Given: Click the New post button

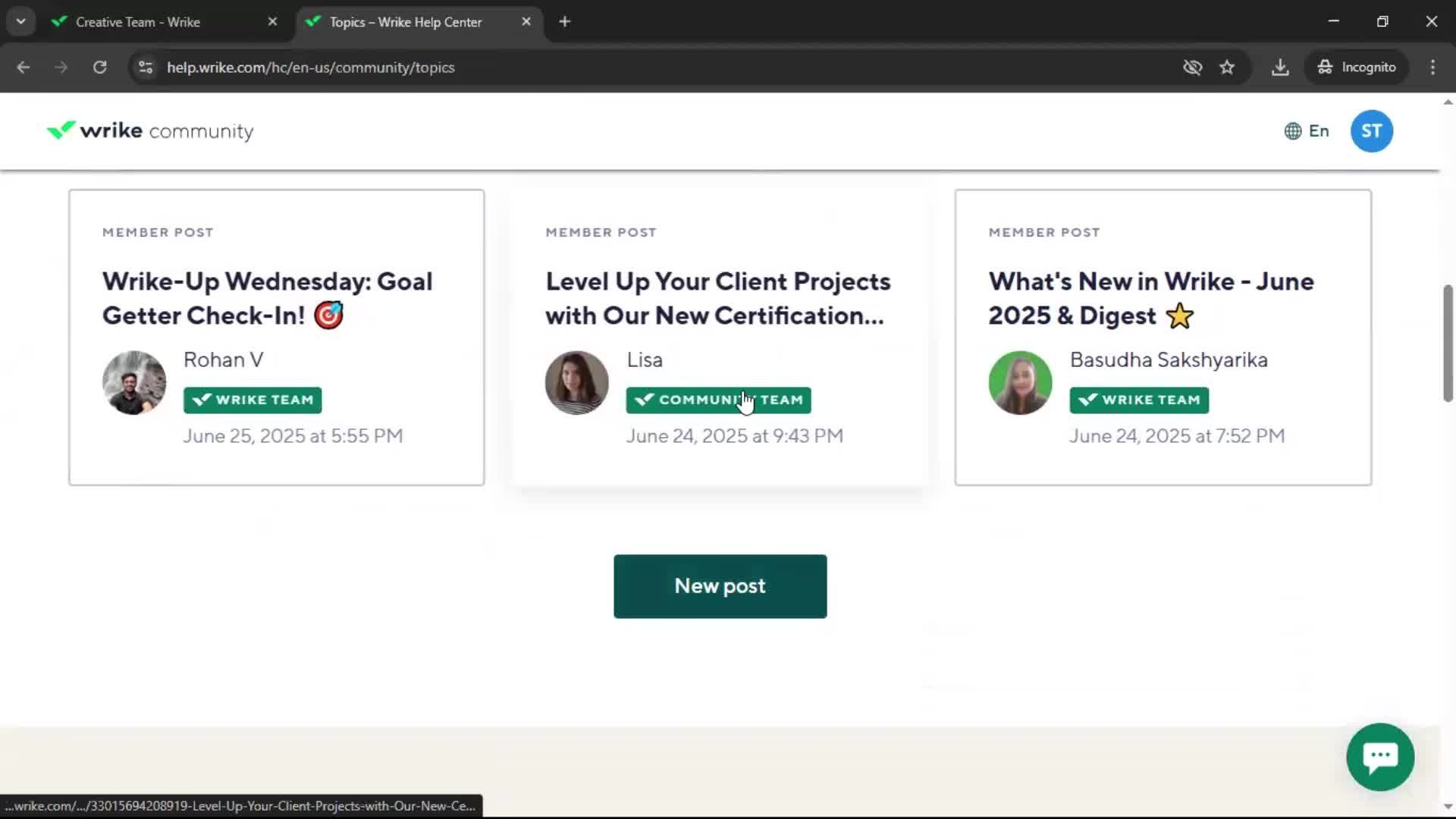Looking at the screenshot, I should (720, 586).
